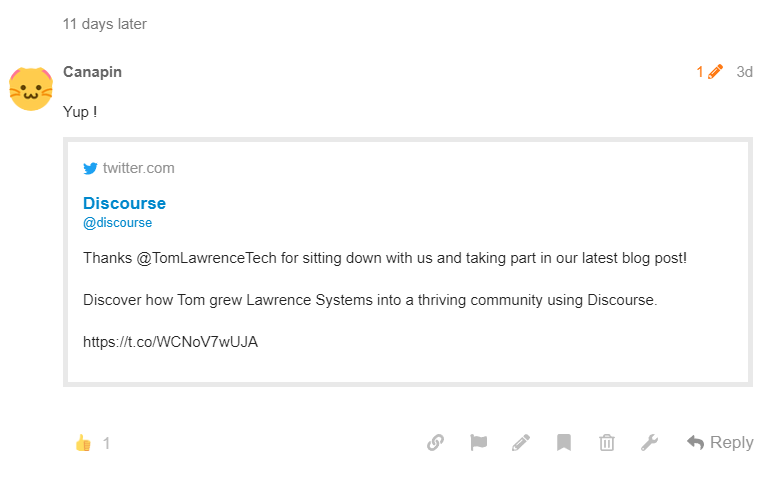
Task: Open the @discourse handle link
Action: 117,223
